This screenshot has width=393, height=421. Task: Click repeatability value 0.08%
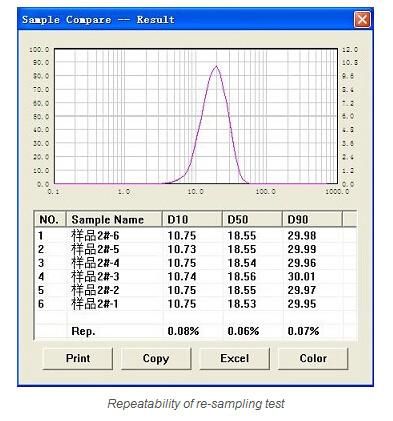(x=183, y=331)
